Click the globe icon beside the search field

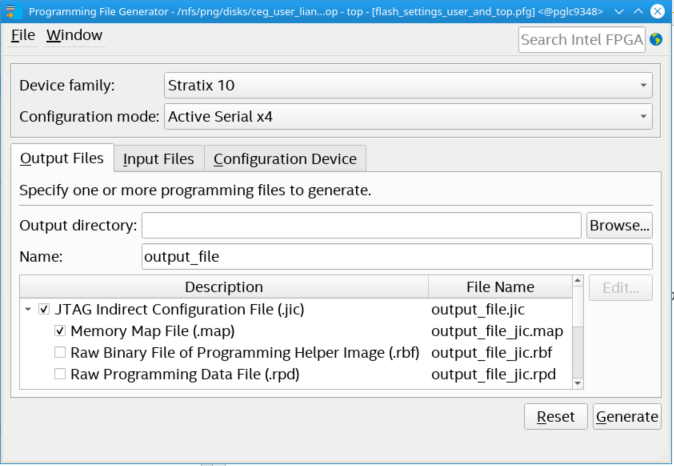point(656,40)
